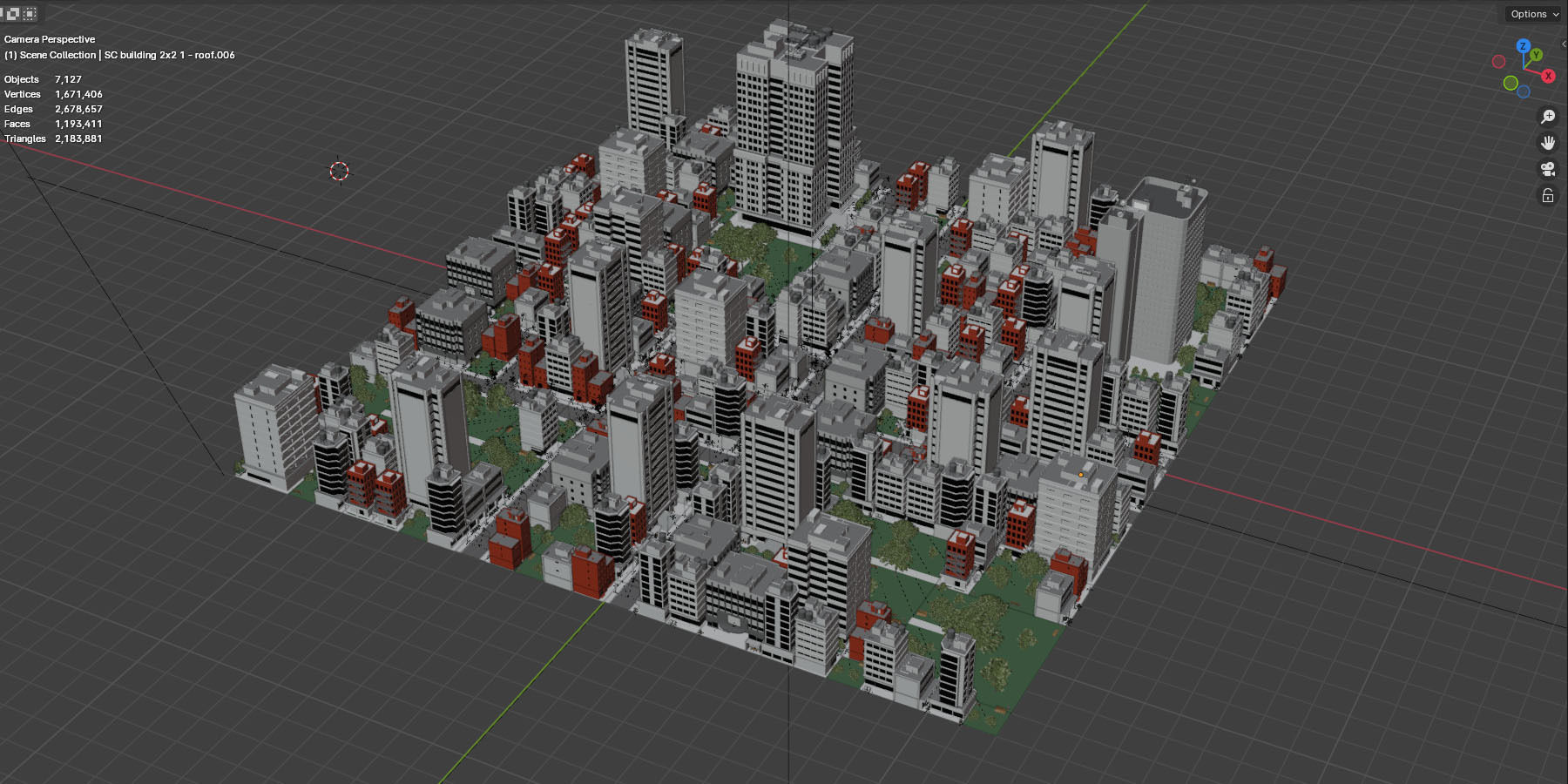Click the red X axis gizmo circle

(1548, 76)
